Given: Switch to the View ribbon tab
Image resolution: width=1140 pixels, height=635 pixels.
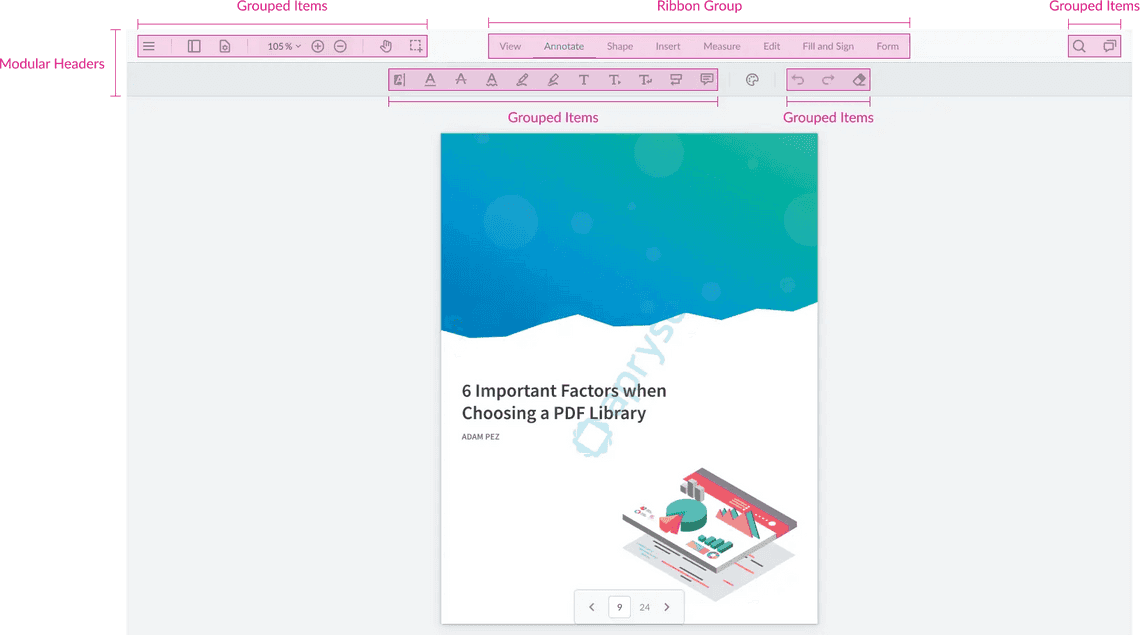Looking at the screenshot, I should click(x=510, y=46).
